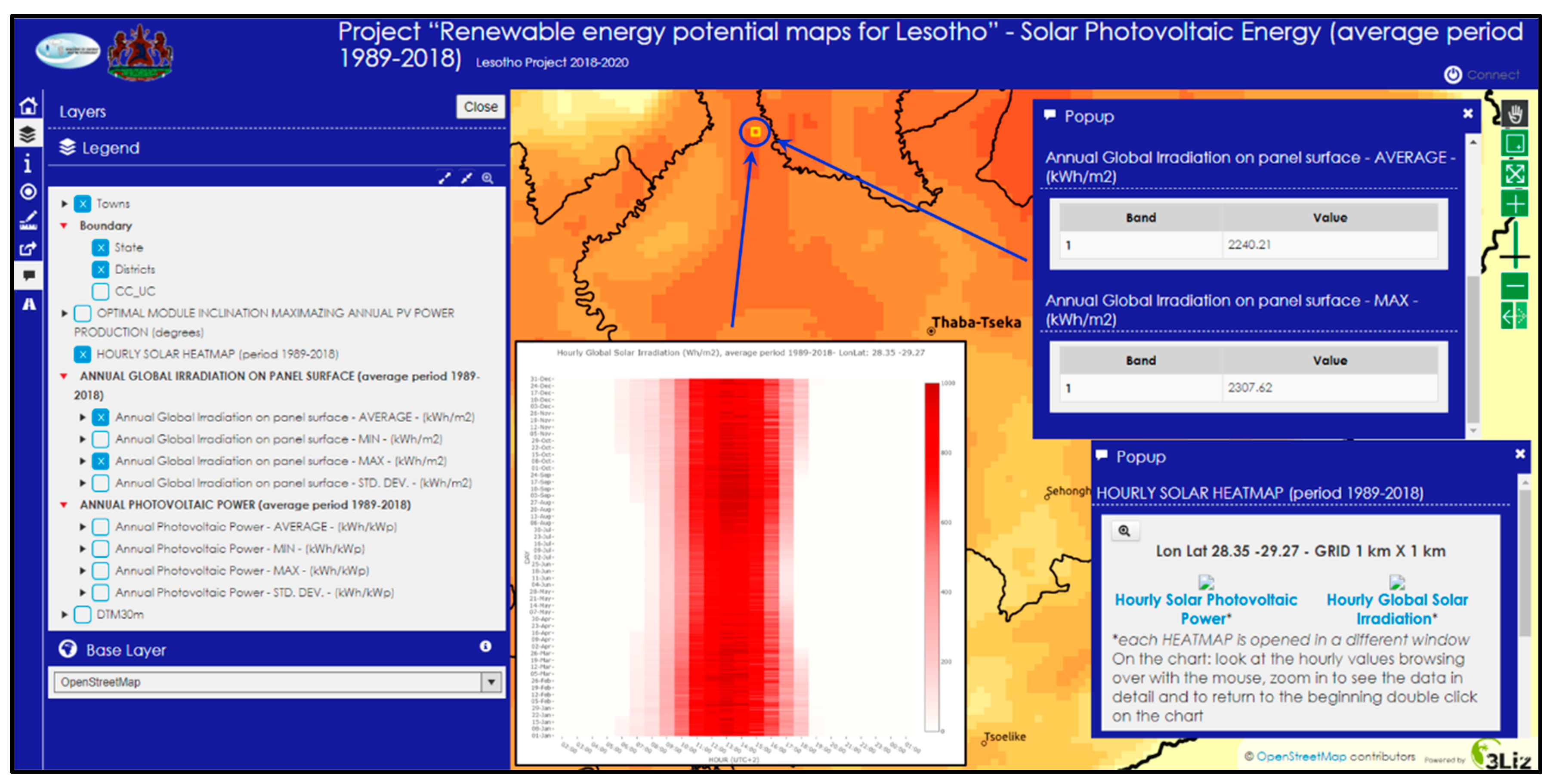Click the Information 'i' sidebar icon

28,163
